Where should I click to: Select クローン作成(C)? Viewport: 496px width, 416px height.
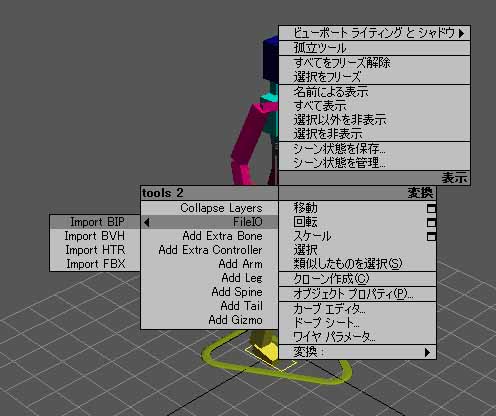[x=357, y=279]
